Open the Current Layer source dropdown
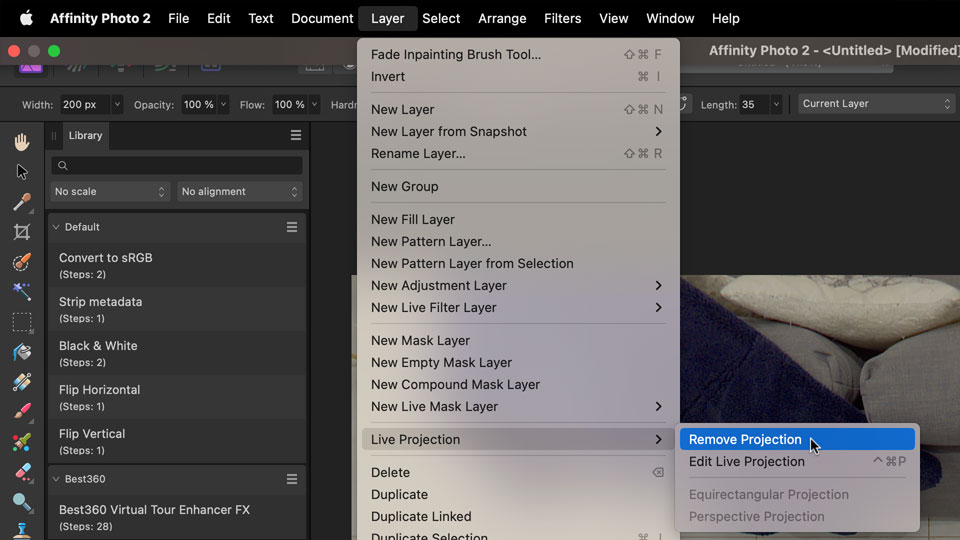 coord(876,104)
